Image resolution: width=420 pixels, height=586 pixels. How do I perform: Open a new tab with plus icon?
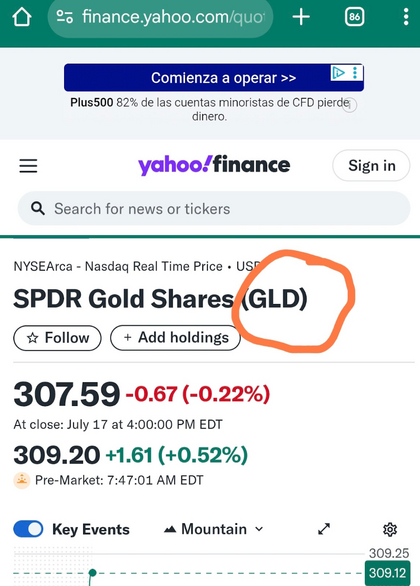(x=301, y=17)
